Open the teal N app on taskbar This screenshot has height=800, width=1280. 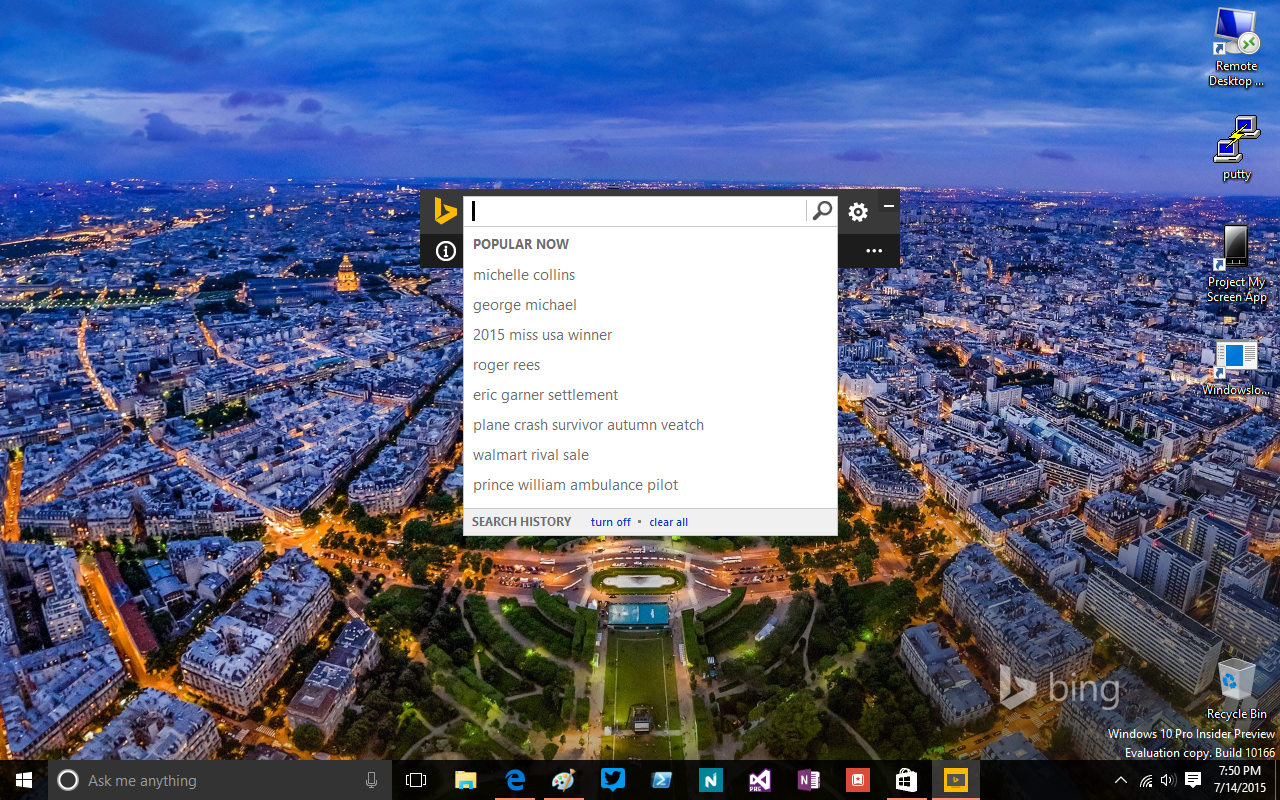pyautogui.click(x=711, y=780)
